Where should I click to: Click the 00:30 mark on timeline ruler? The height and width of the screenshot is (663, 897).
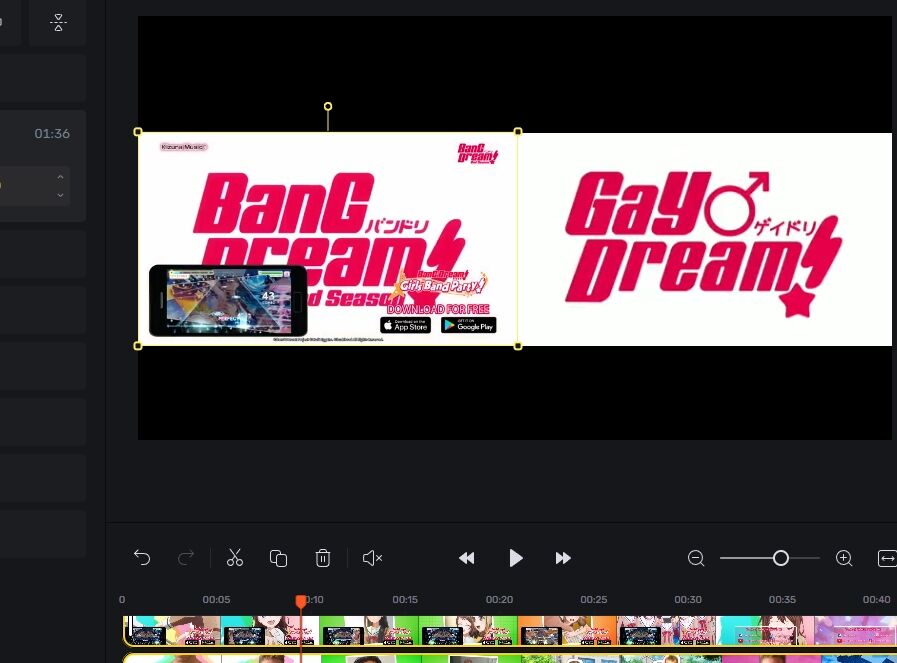tap(688, 600)
